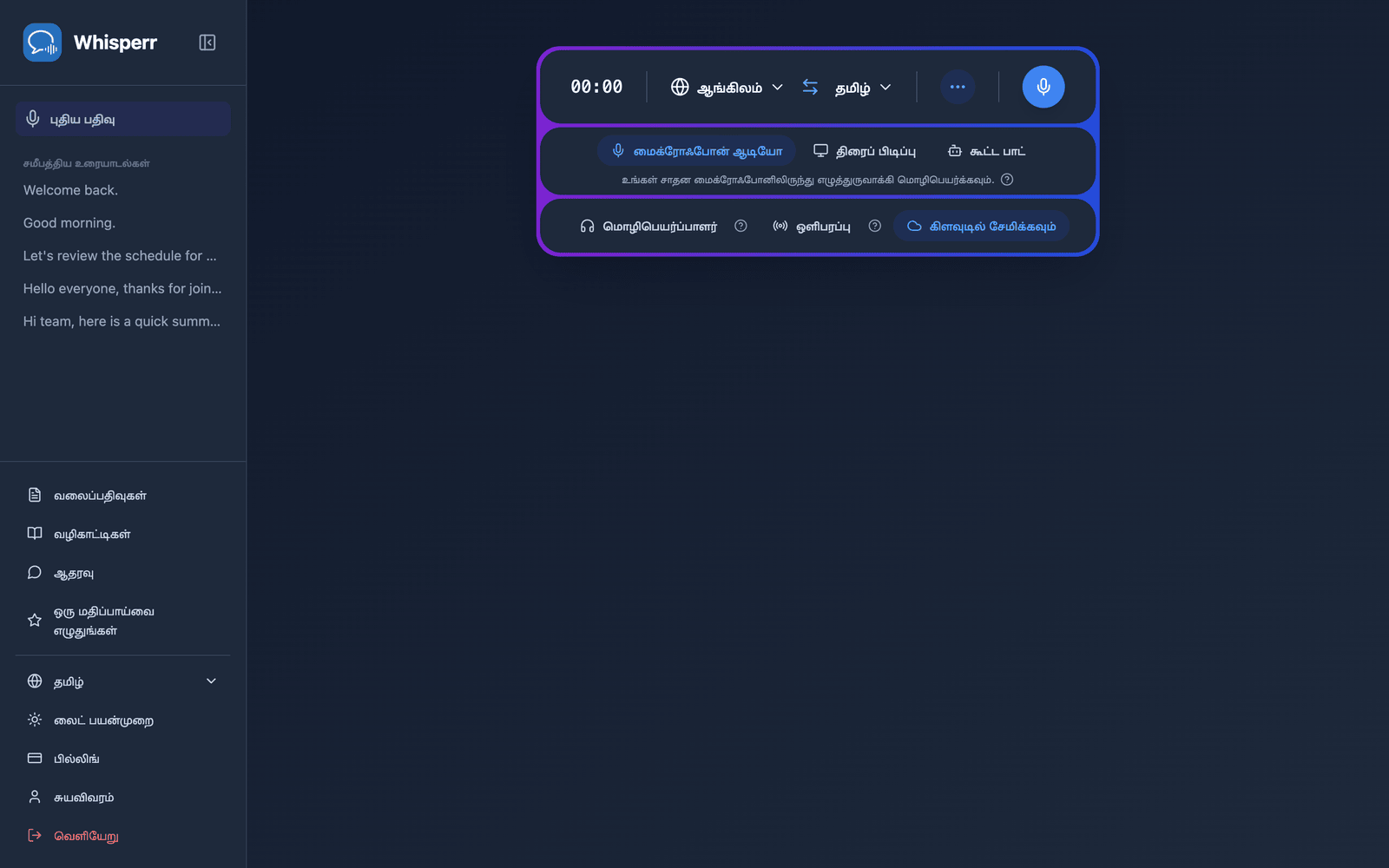Click the வலைப்பதிவுகள் document icon
This screenshot has width=1389, height=868.
35,495
